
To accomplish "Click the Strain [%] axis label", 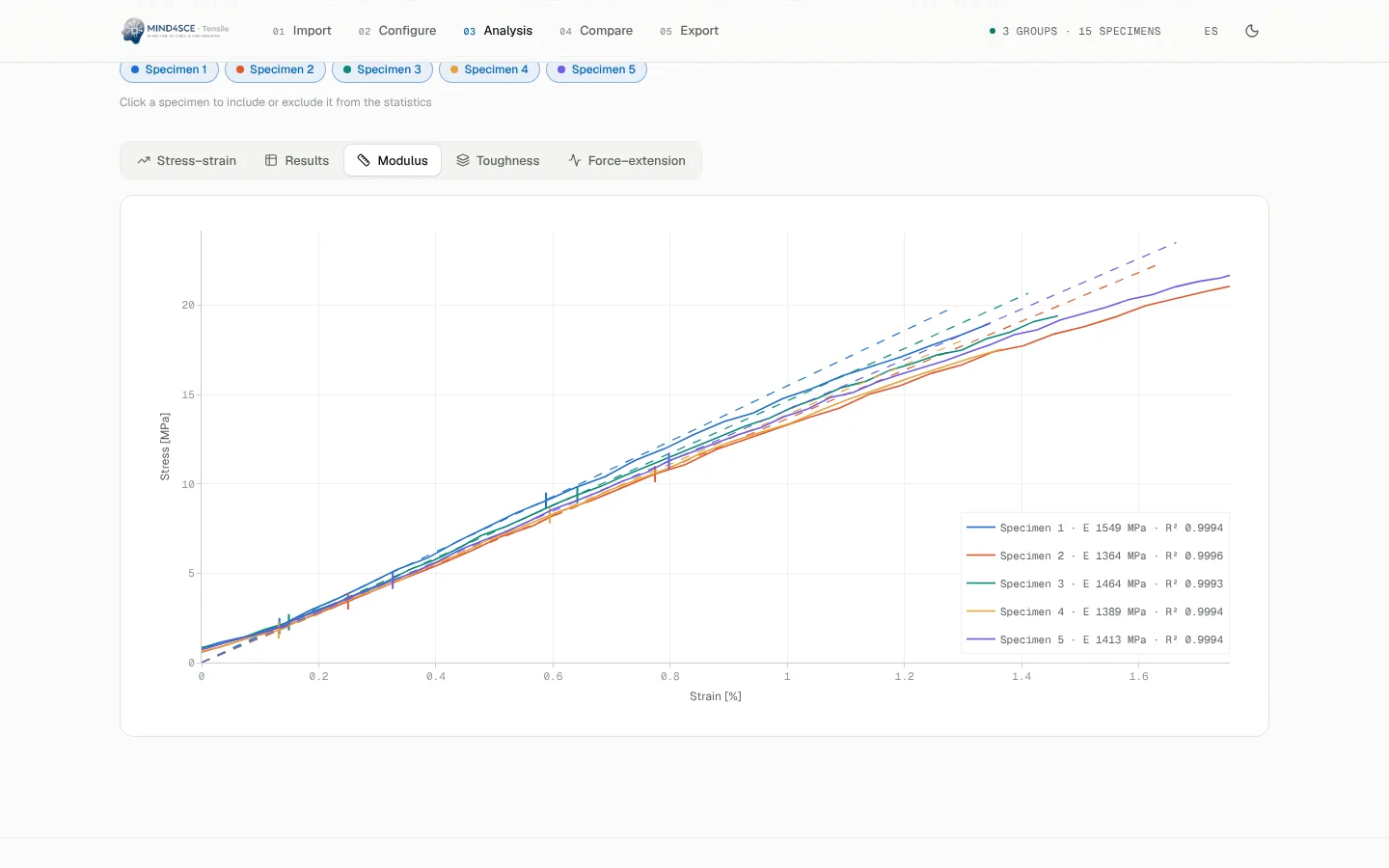I will click(716, 696).
